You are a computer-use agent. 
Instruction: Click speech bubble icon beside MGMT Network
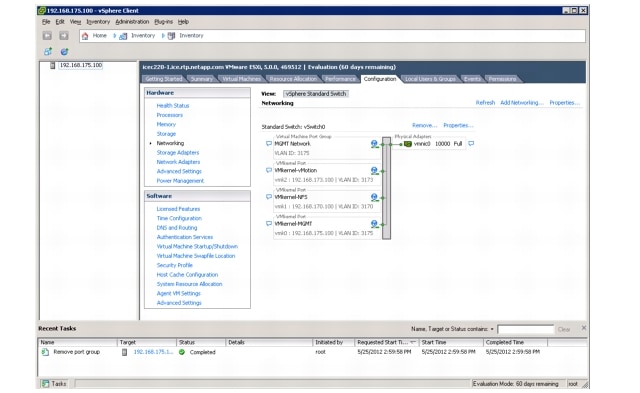[269, 144]
